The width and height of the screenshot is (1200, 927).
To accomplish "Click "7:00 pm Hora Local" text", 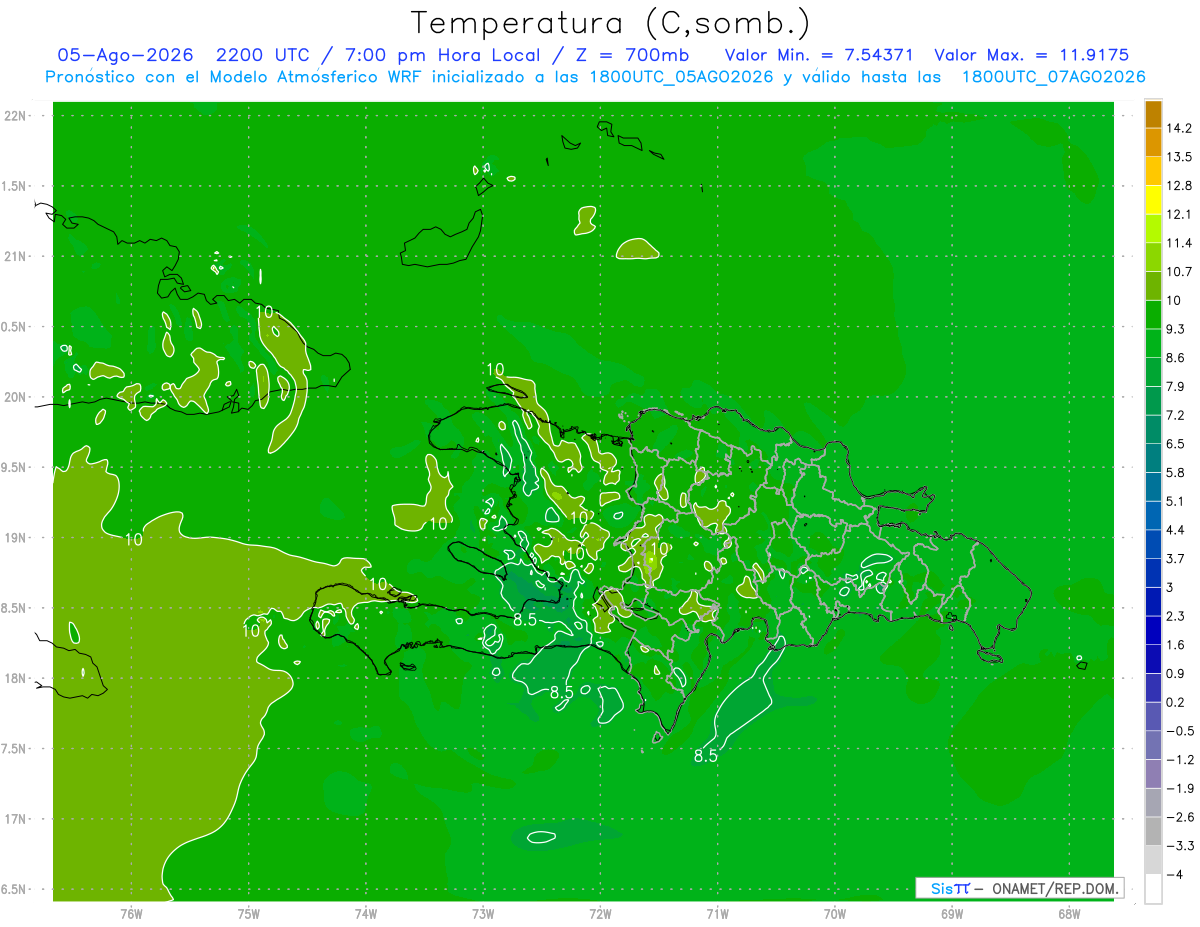I will pyautogui.click(x=444, y=55).
